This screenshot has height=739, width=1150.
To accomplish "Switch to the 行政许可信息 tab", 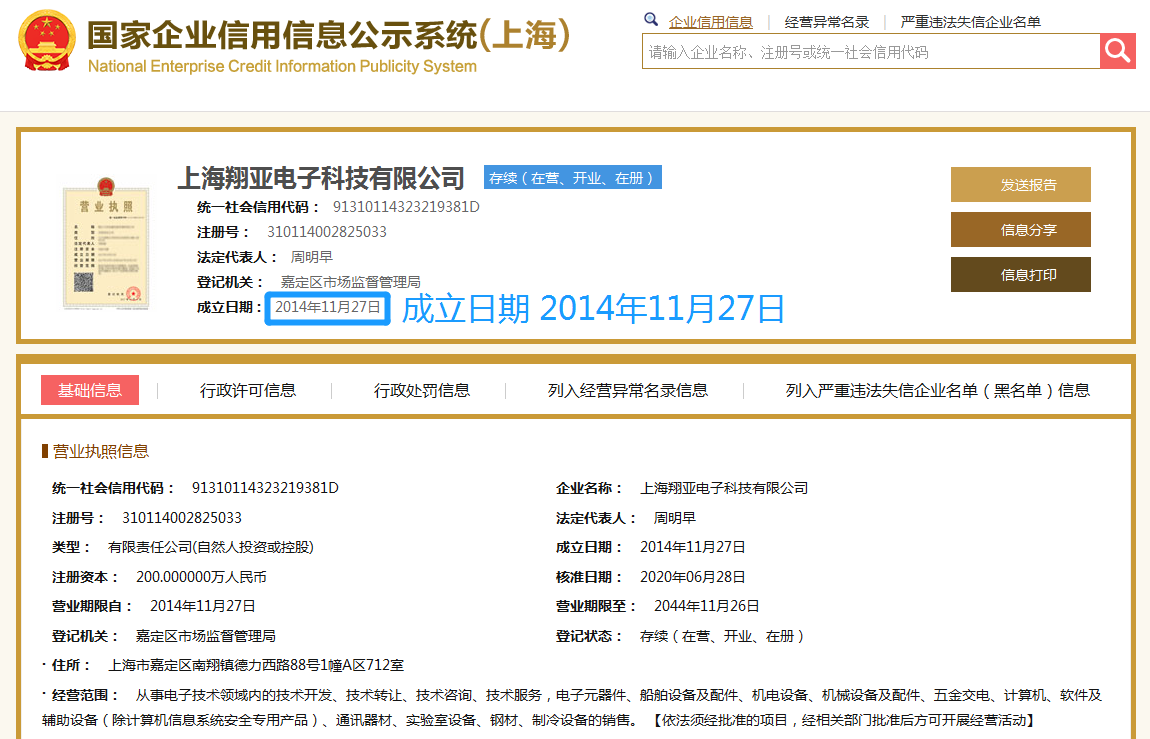I will click(248, 390).
